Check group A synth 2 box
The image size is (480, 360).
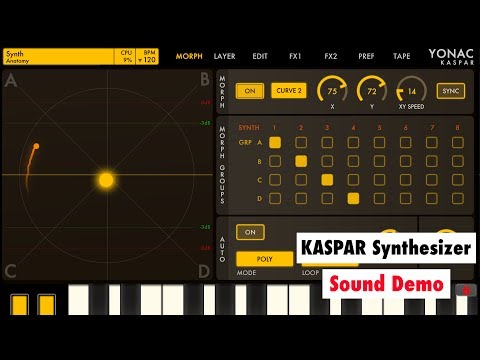(301, 143)
